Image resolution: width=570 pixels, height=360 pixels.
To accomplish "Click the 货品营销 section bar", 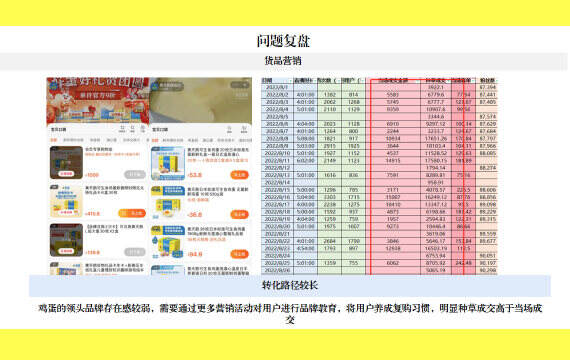I will (x=284, y=61).
